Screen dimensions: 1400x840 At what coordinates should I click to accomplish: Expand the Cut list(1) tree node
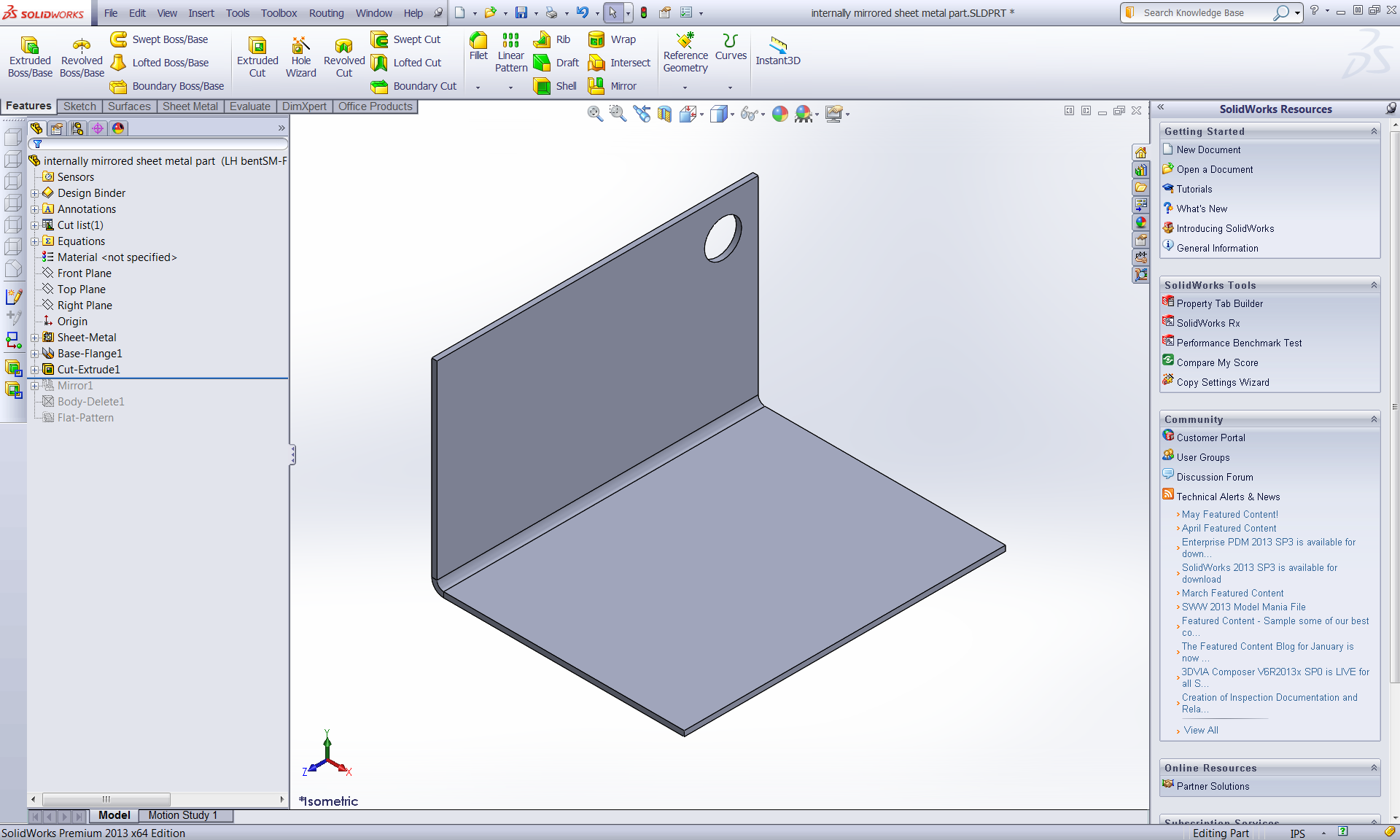(34, 225)
